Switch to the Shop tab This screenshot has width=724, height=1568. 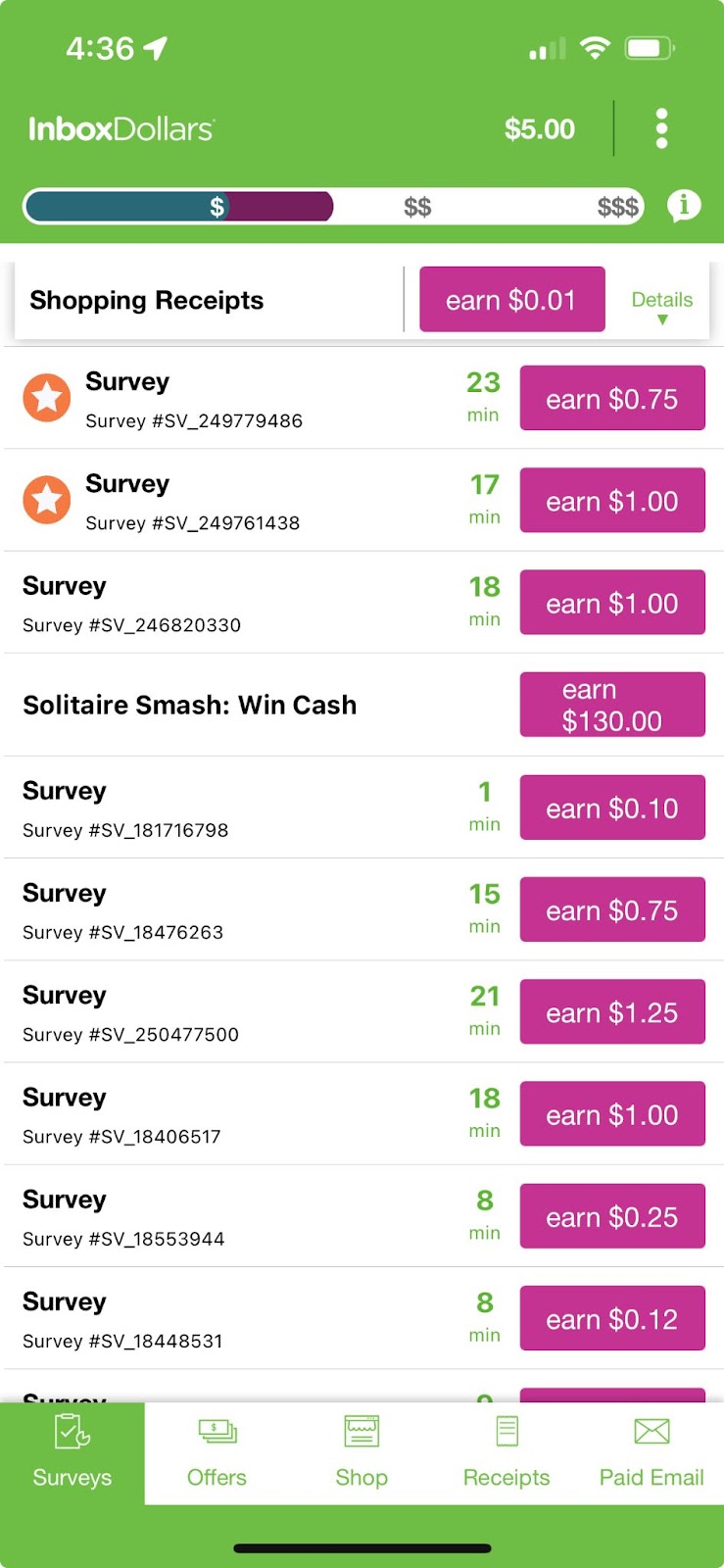[362, 1452]
